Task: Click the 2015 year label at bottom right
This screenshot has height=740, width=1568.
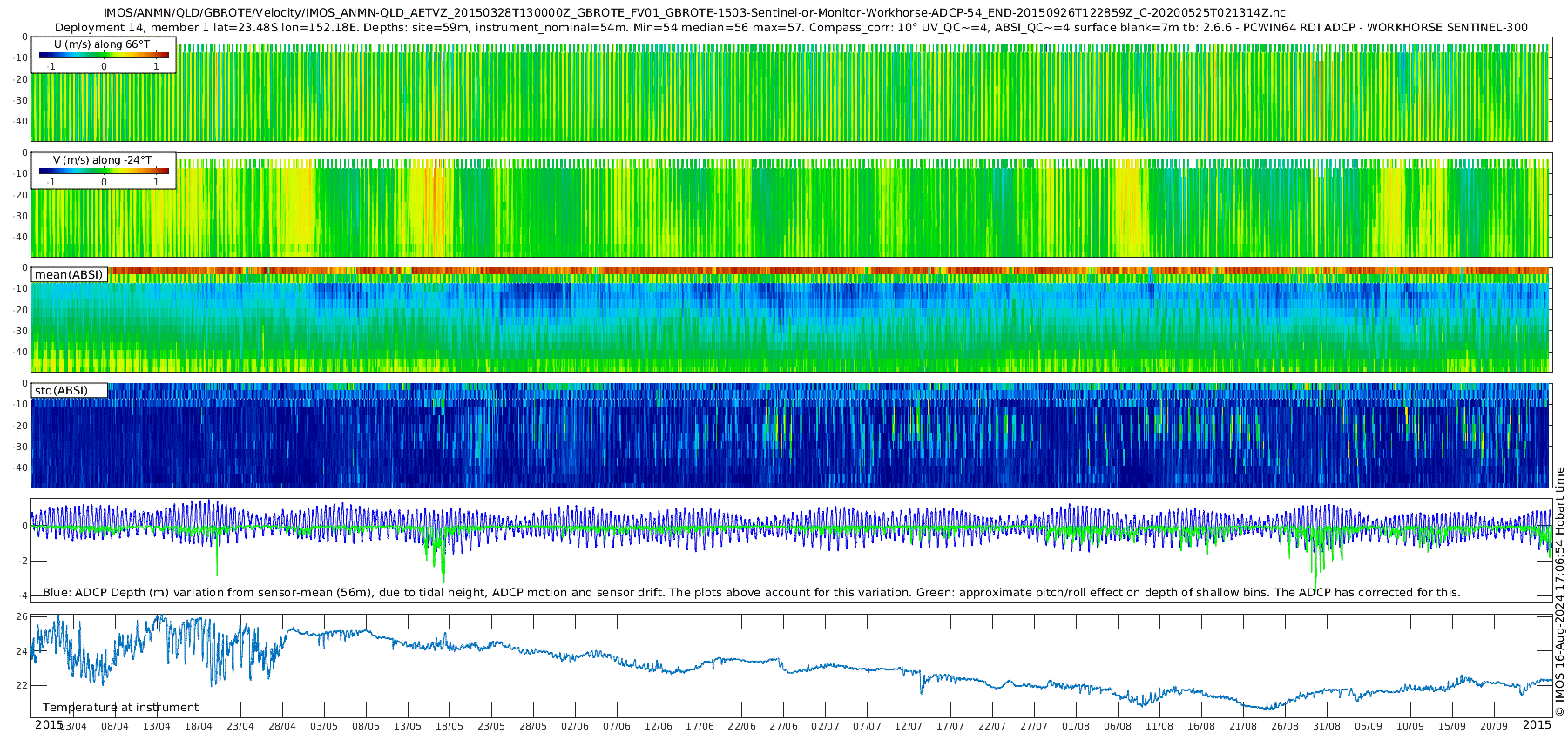Action: click(1537, 725)
